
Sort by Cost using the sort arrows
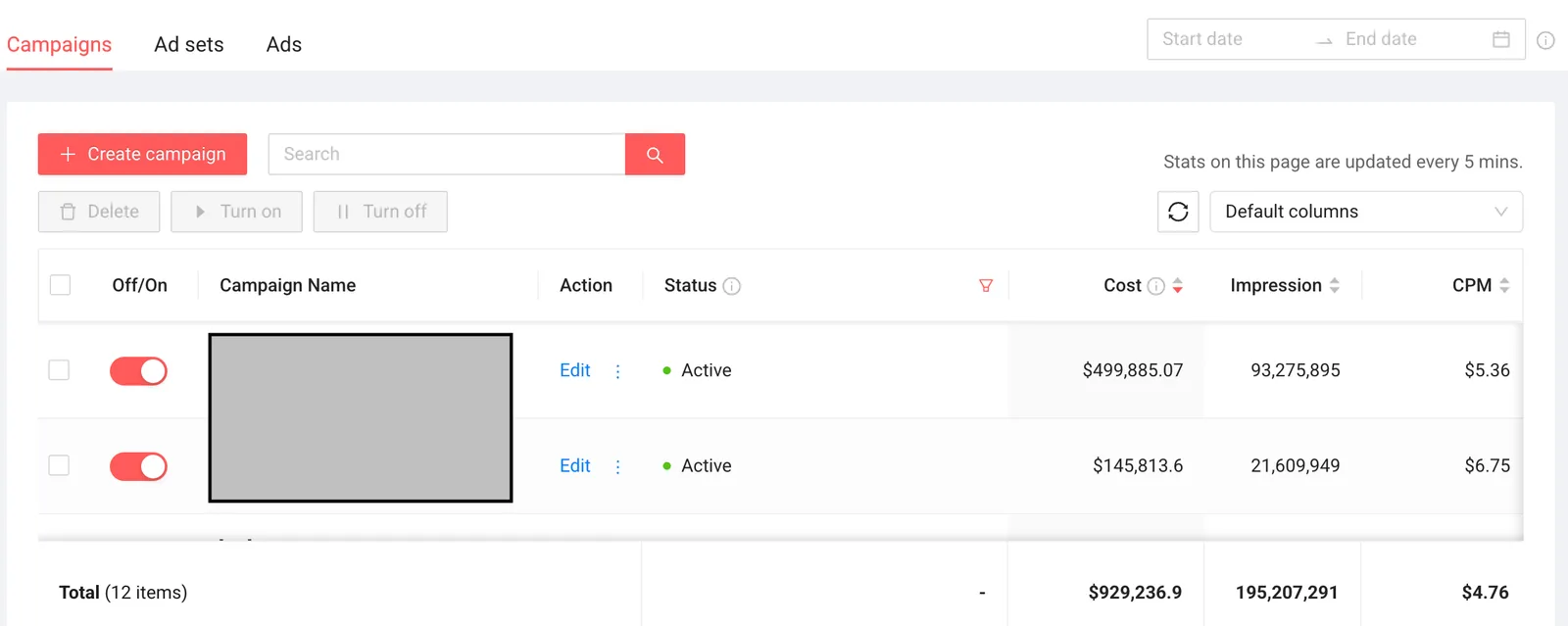[1178, 285]
